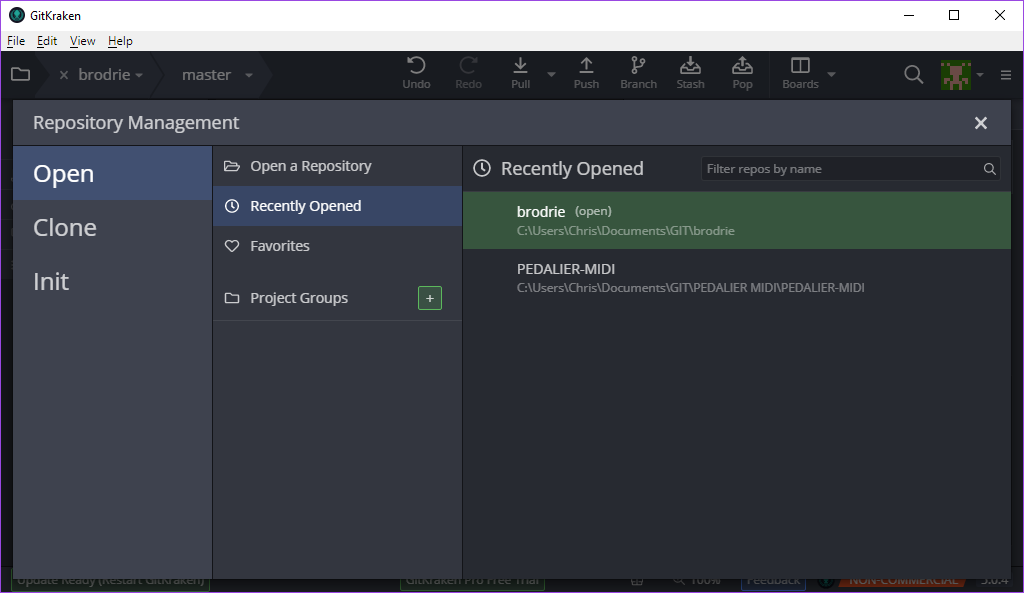Open Boards from the toolbar
This screenshot has height=593, width=1024.
(x=800, y=72)
